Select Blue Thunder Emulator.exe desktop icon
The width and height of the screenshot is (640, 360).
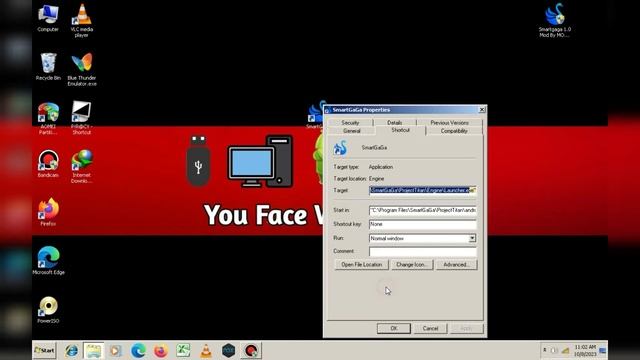click(82, 69)
